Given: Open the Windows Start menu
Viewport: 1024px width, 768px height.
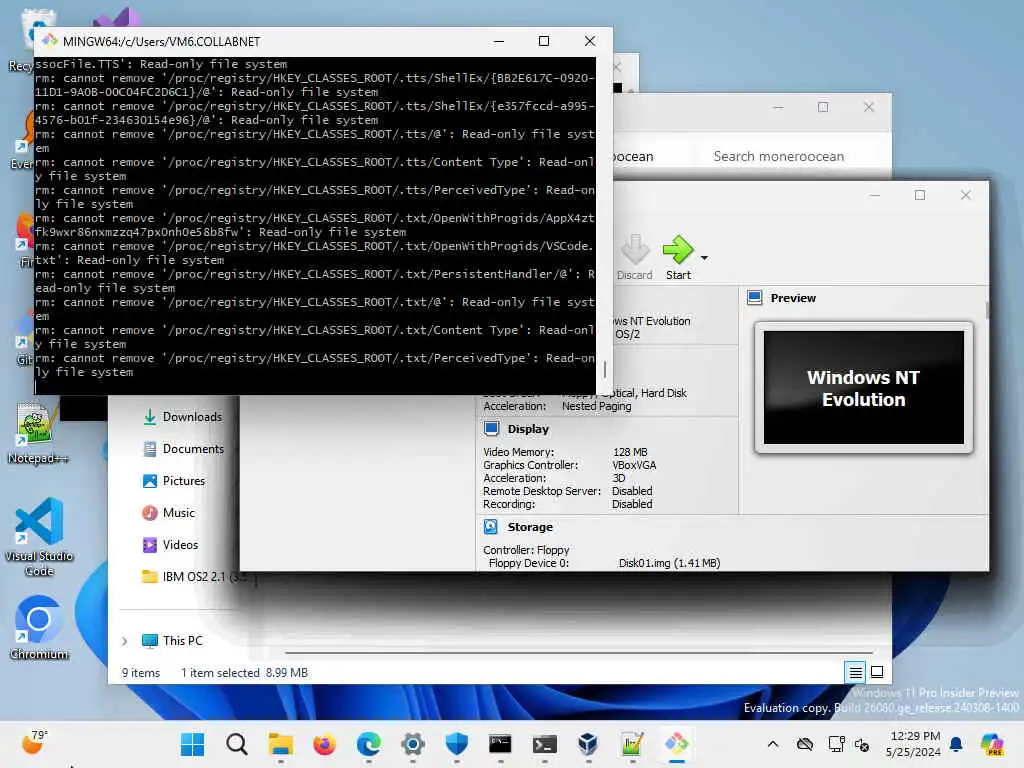Looking at the screenshot, I should (x=193, y=744).
